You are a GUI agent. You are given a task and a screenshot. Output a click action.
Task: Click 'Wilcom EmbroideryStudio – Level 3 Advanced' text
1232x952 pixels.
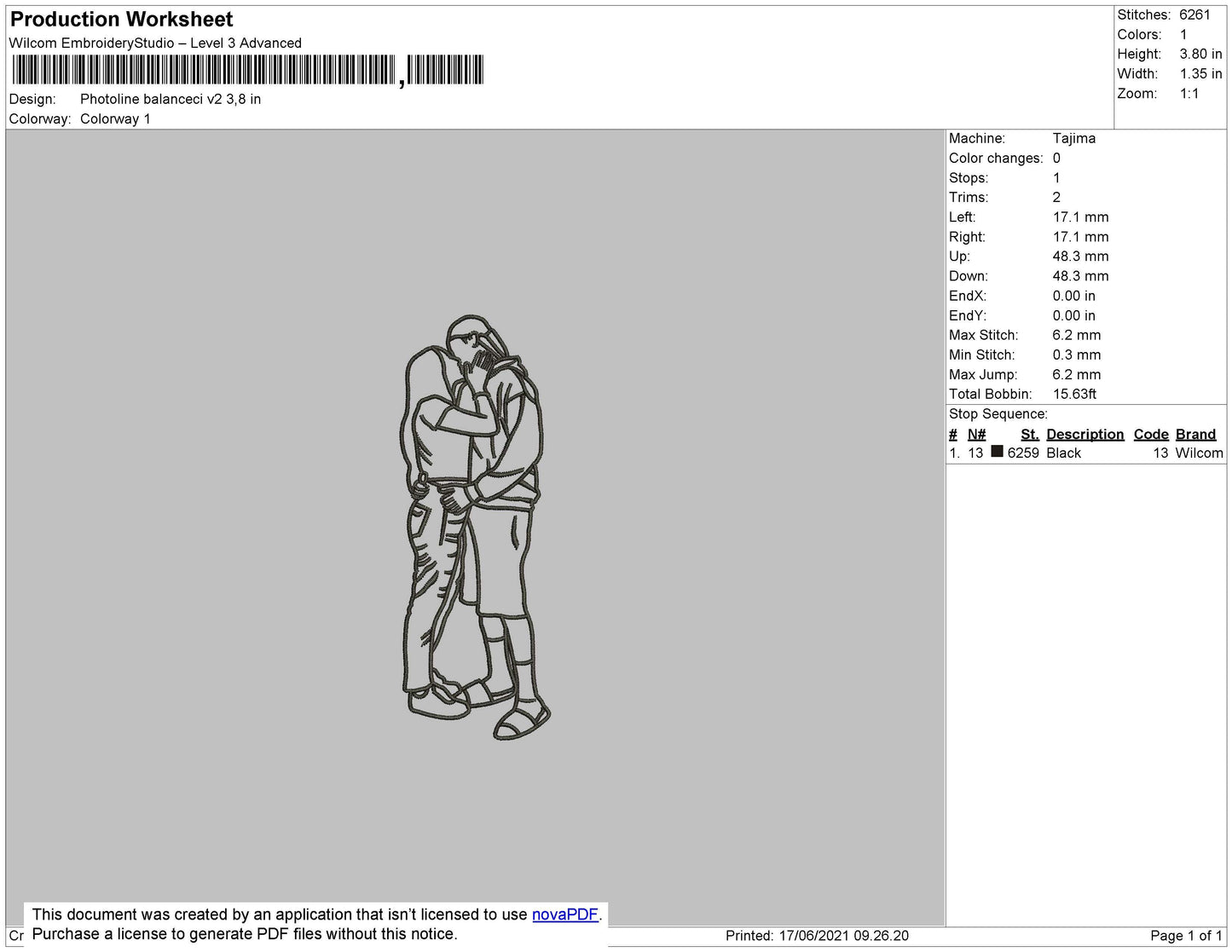[155, 43]
